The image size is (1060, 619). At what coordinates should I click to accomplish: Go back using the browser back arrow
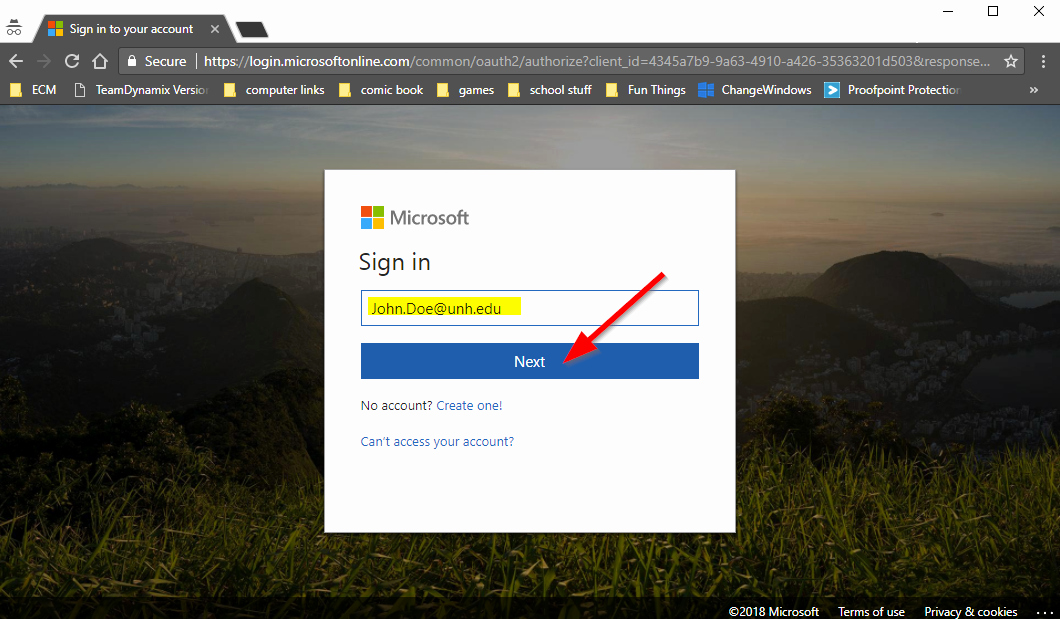[16, 61]
